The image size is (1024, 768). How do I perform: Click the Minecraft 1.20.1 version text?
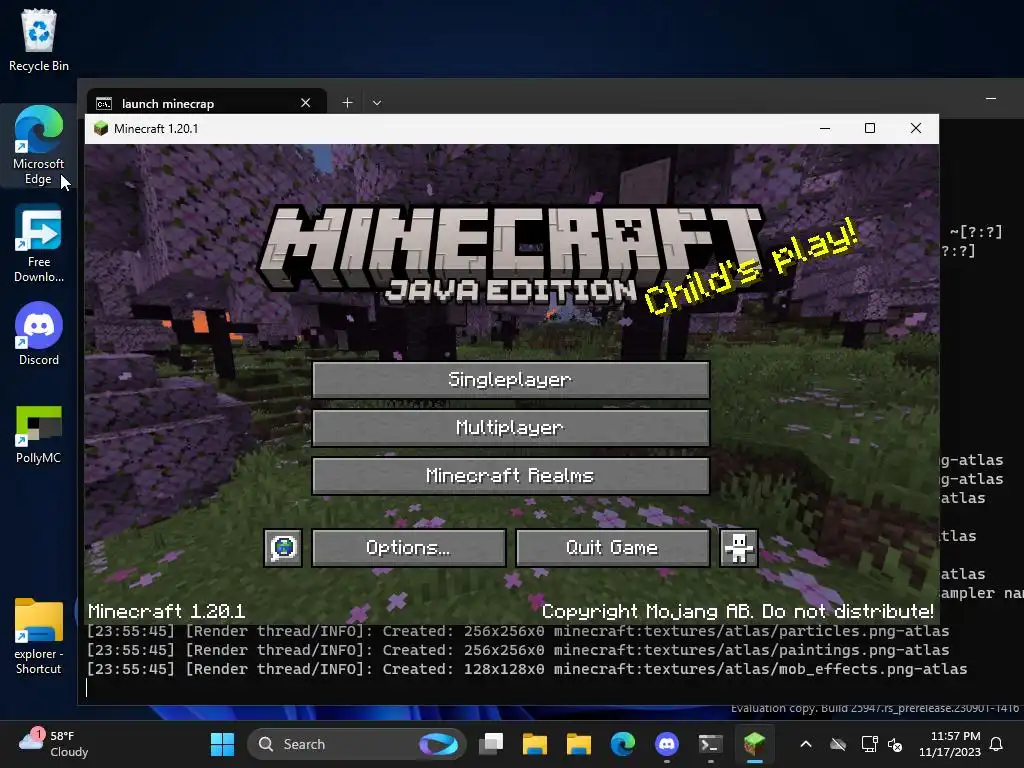pos(167,611)
